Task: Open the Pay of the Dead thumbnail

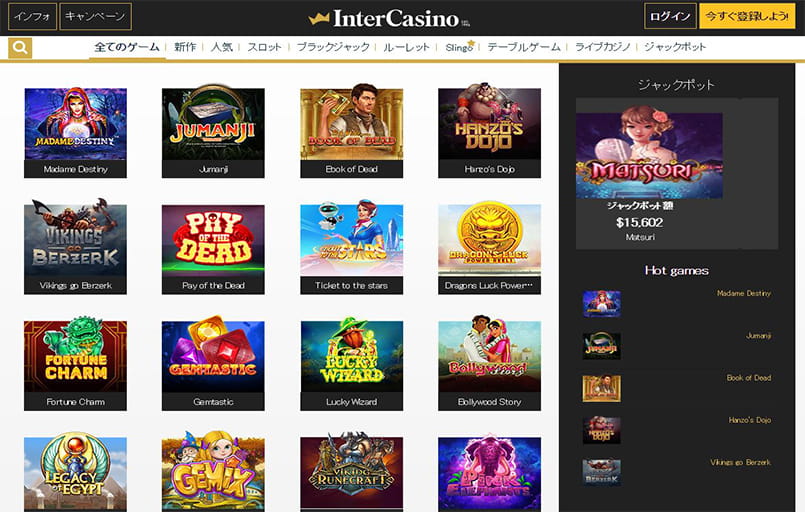Action: coord(213,240)
